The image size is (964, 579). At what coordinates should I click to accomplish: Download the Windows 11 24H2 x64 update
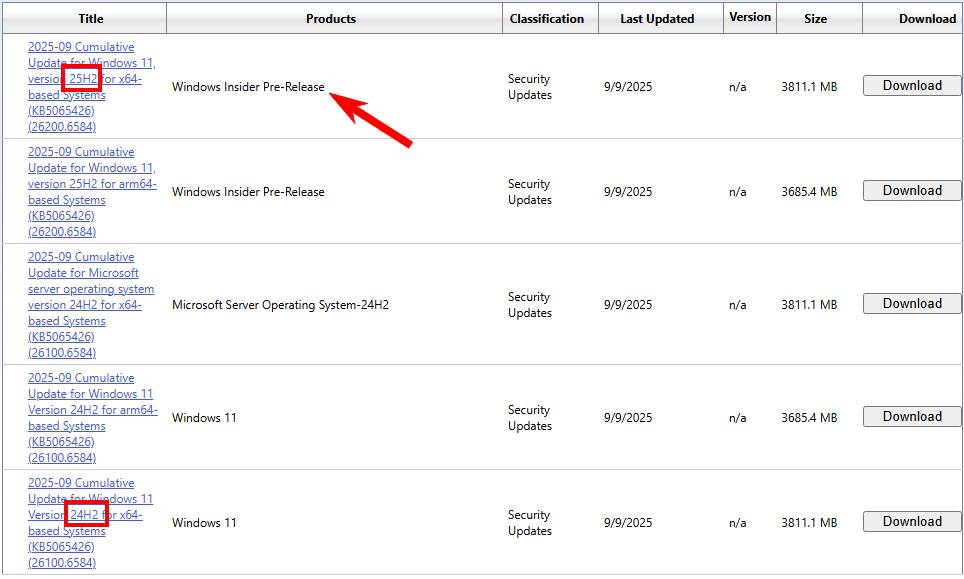point(910,521)
